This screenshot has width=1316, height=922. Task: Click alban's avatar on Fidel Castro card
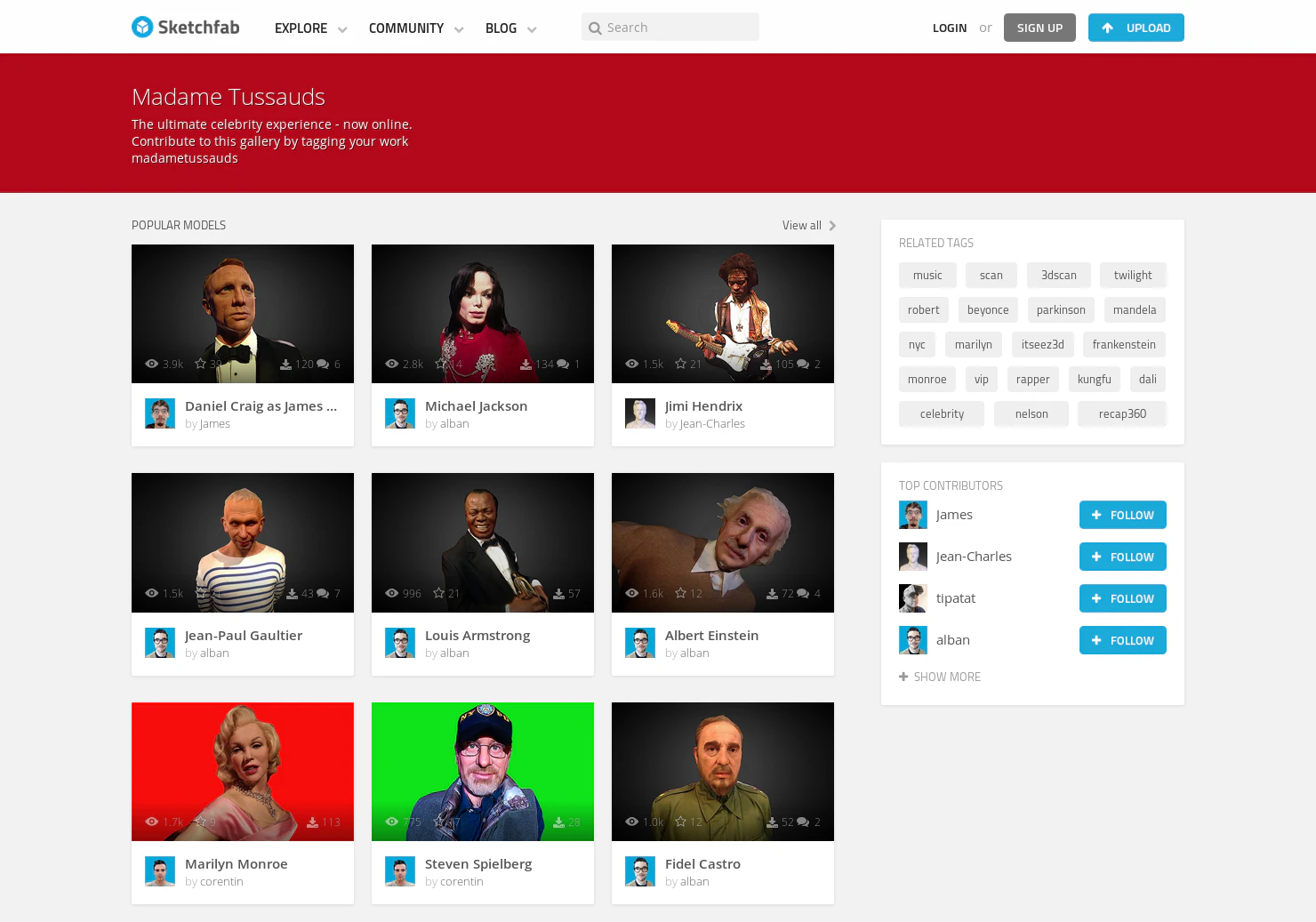point(640,871)
